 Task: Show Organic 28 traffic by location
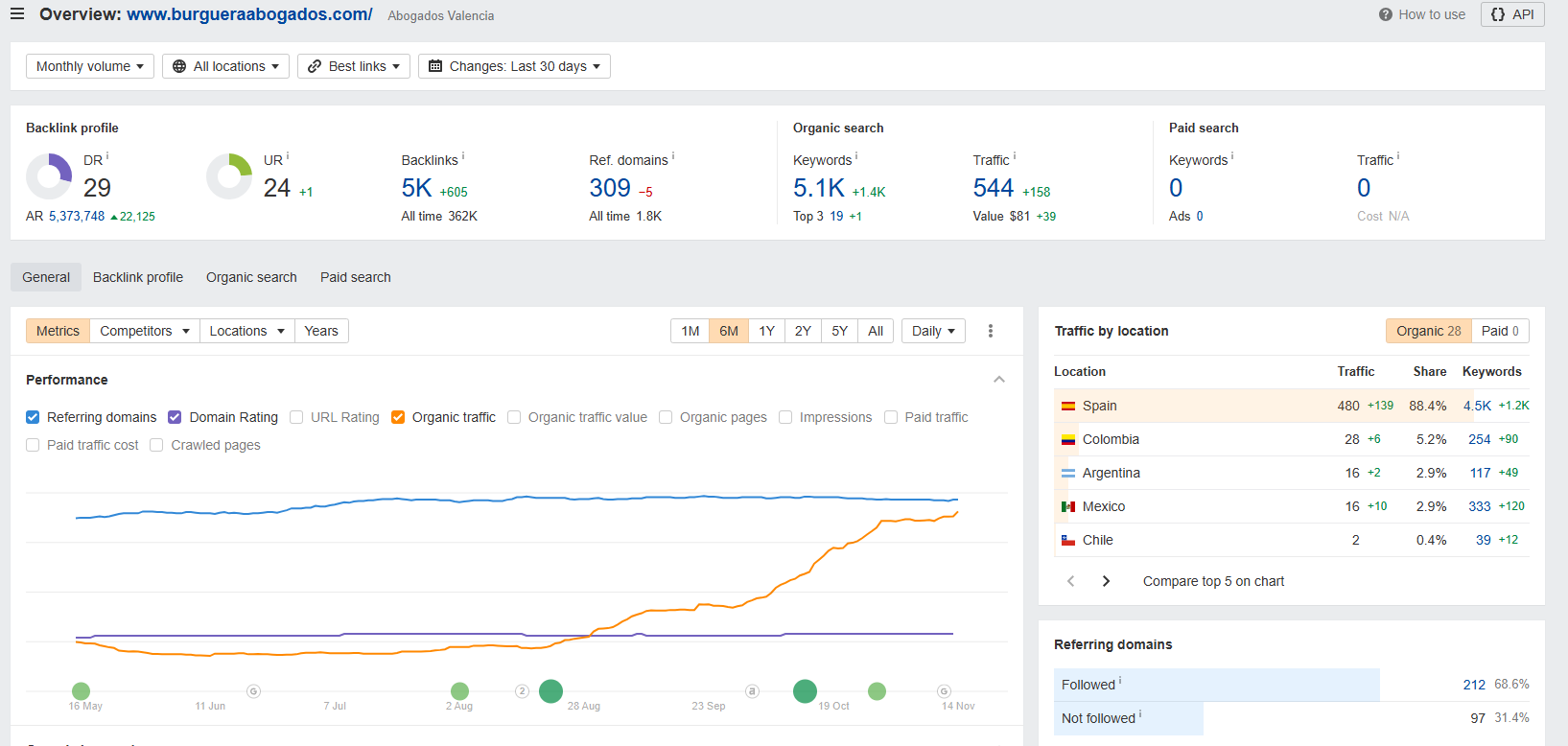coord(1428,331)
